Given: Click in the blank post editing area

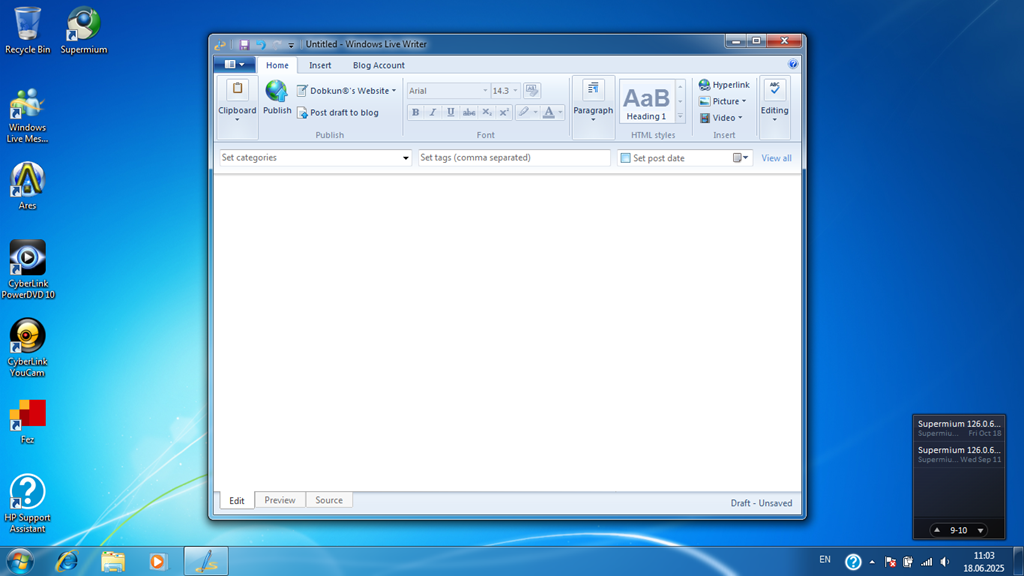Looking at the screenshot, I should 507,332.
